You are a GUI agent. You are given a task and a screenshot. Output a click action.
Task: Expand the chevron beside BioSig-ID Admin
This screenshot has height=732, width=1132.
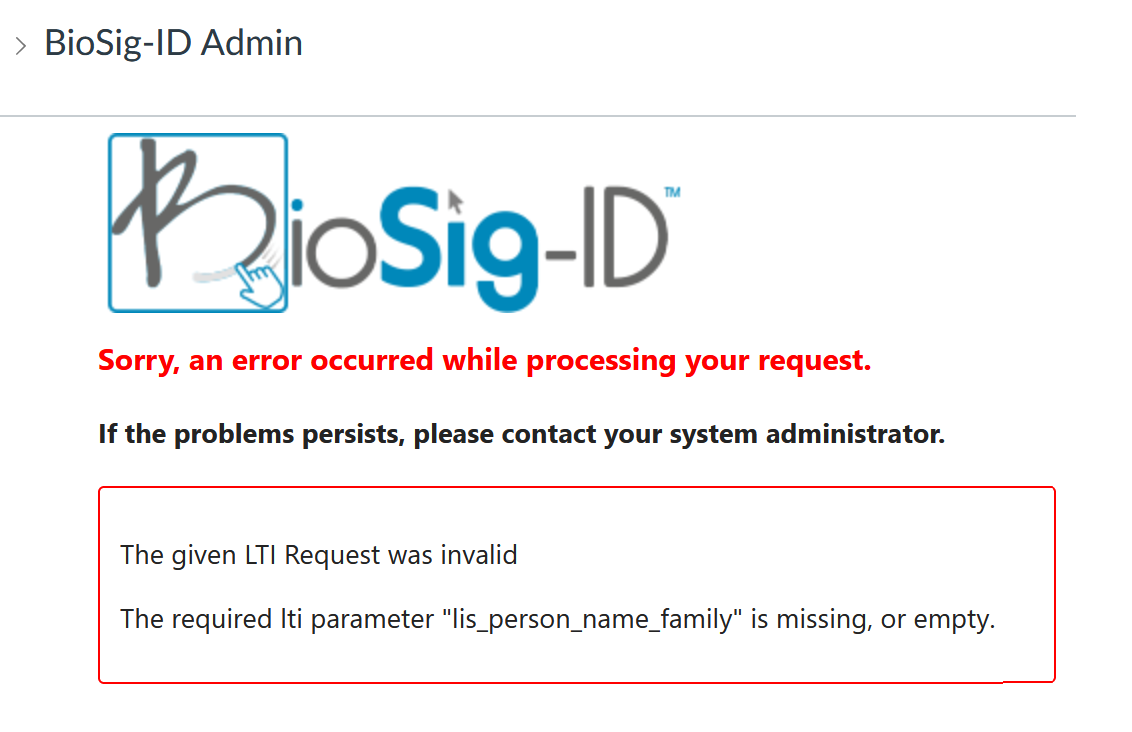(x=21, y=46)
